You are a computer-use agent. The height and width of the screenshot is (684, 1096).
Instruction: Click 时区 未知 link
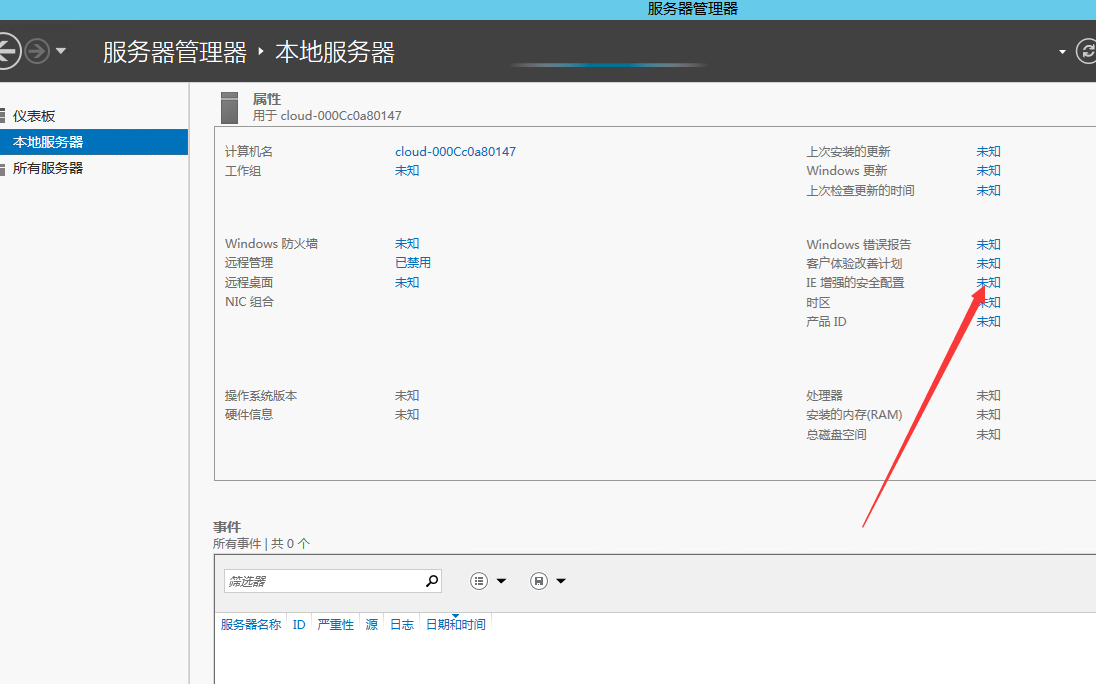point(988,302)
